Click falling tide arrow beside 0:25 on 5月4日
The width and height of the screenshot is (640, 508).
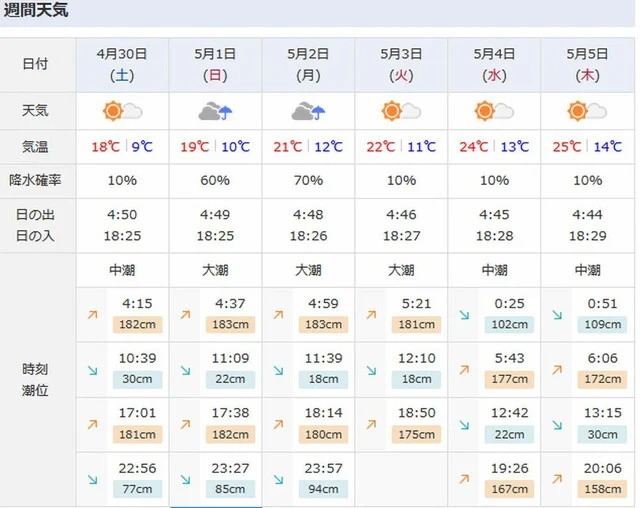[x=464, y=315]
